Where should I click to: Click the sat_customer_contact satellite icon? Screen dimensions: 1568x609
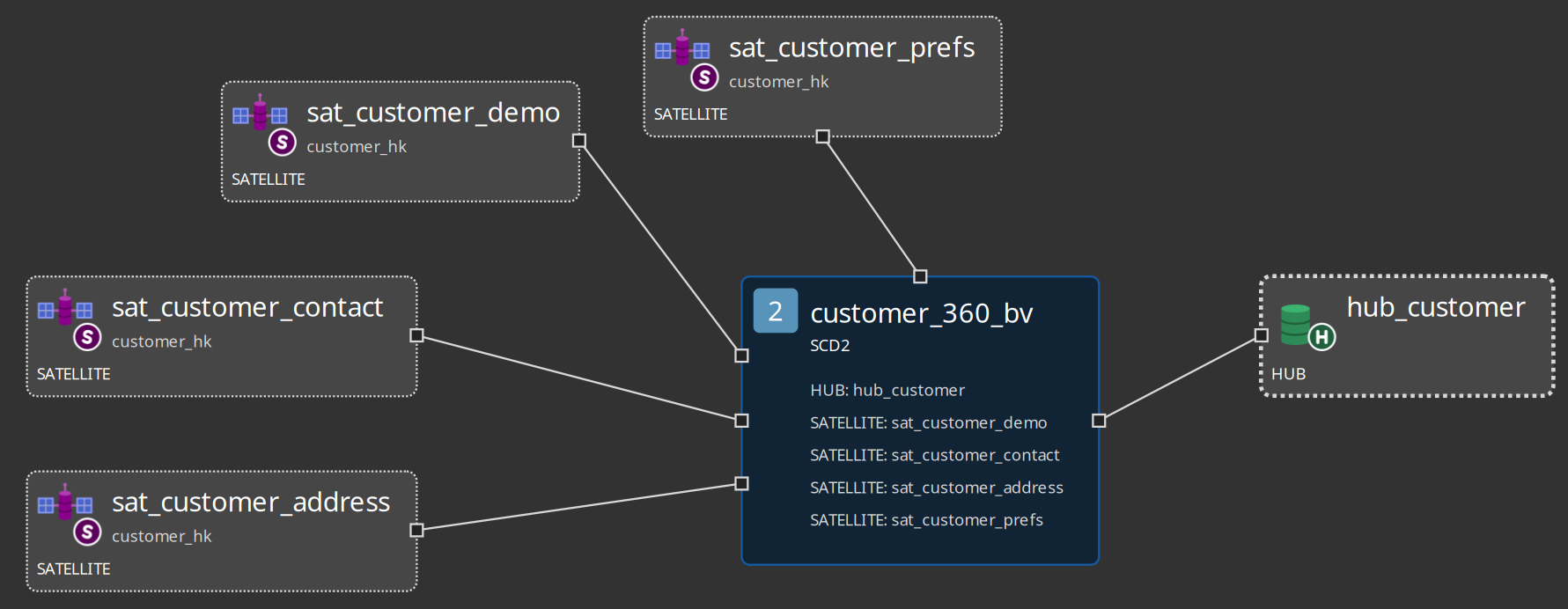coord(65,307)
